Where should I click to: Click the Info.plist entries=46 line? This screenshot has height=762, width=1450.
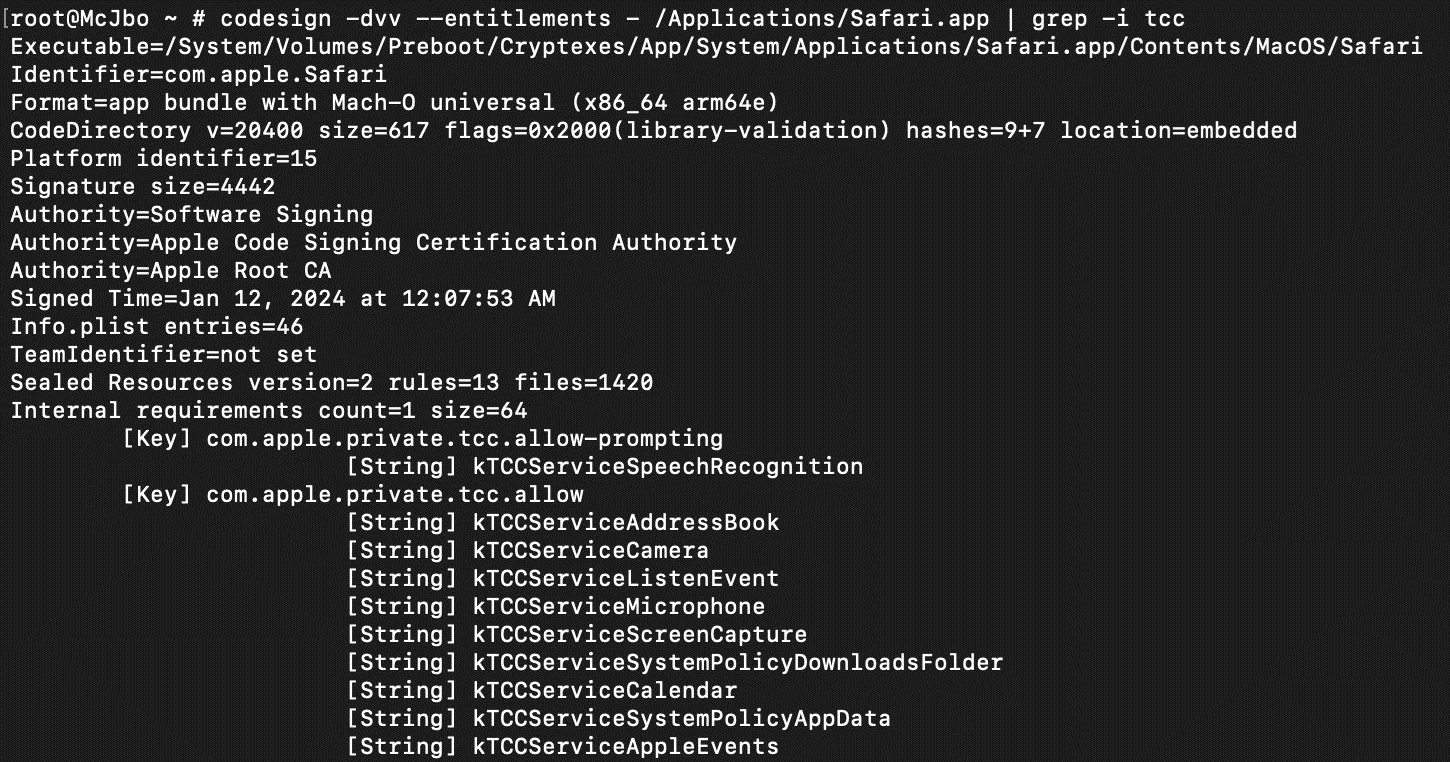156,327
